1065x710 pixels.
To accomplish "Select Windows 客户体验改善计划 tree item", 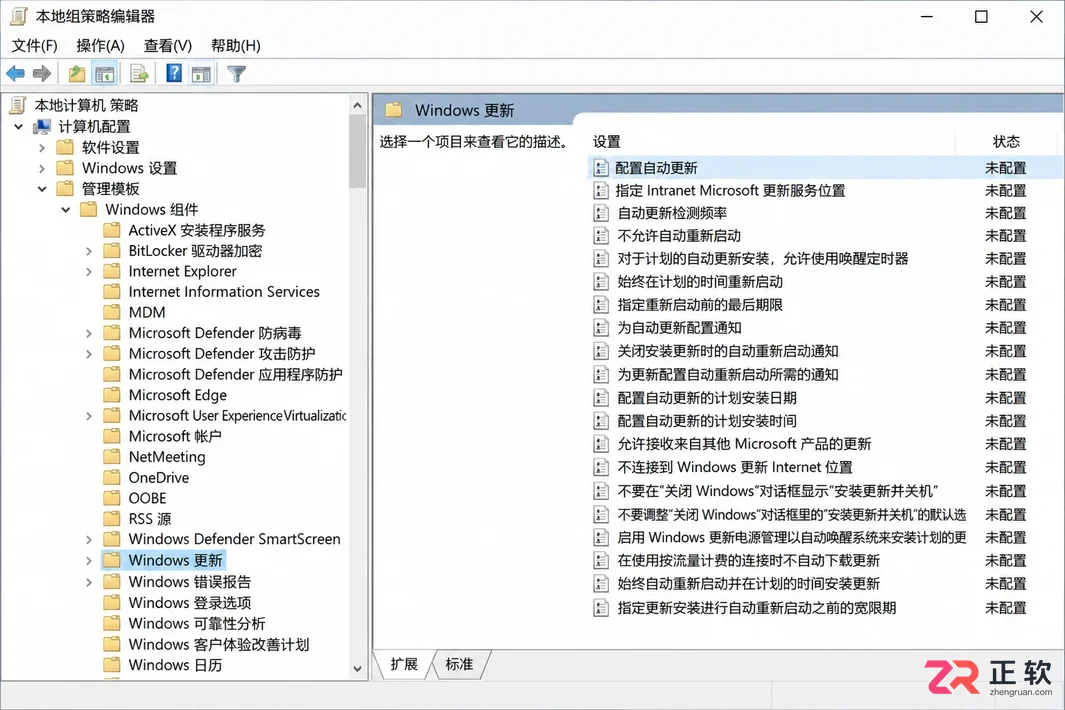I will 219,644.
